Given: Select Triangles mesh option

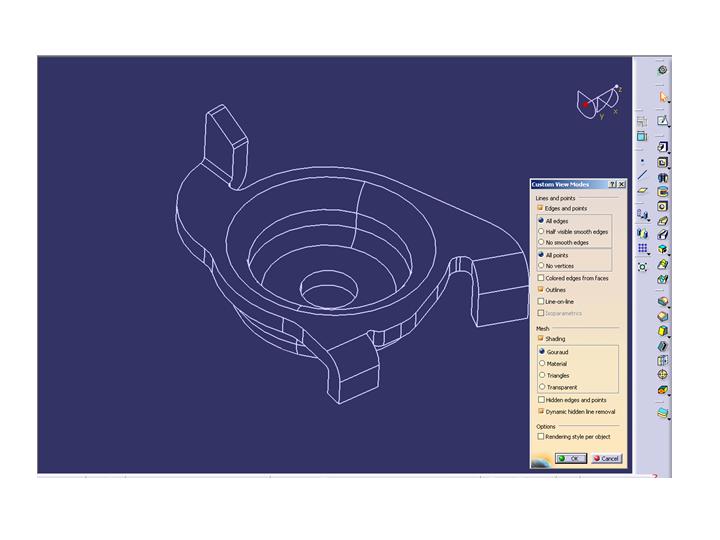Looking at the screenshot, I should click(x=542, y=375).
